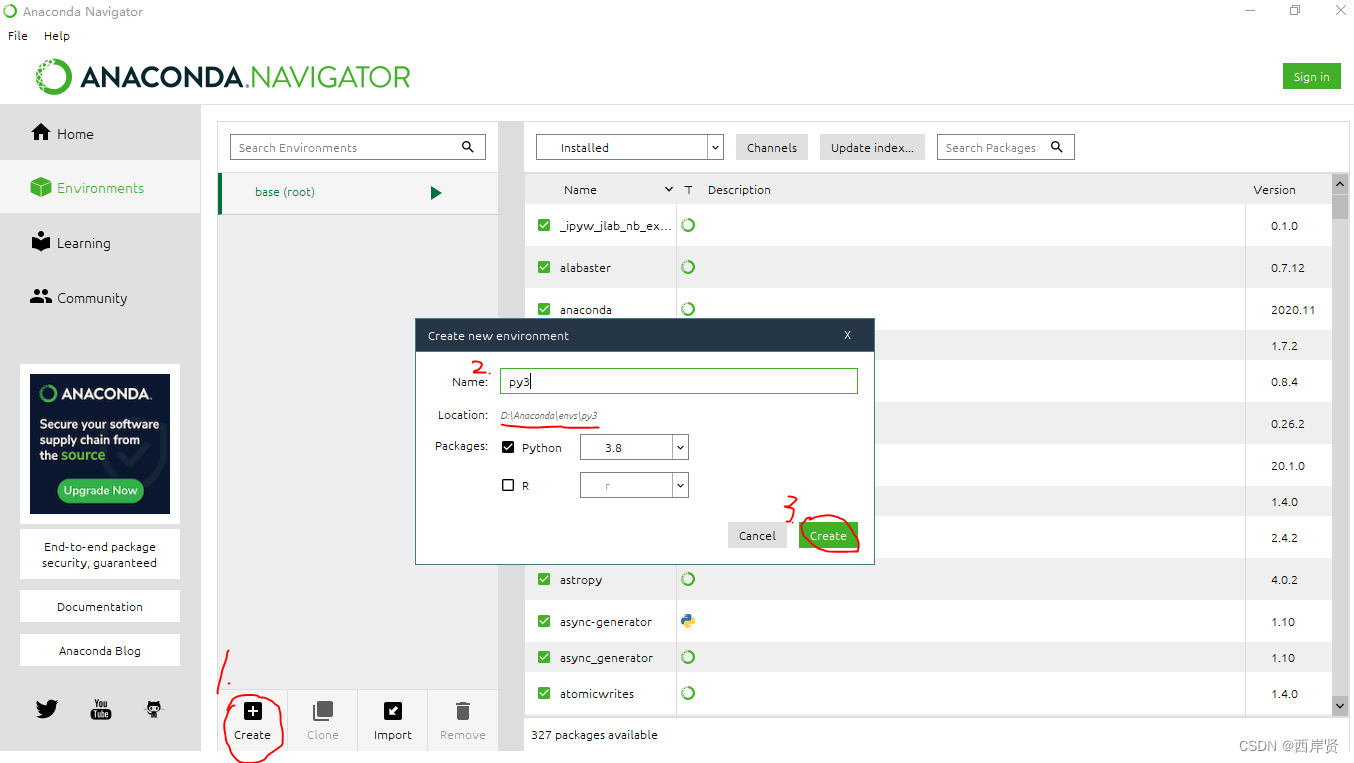The width and height of the screenshot is (1354, 763).
Task: Click the environment Name input field
Action: [678, 381]
